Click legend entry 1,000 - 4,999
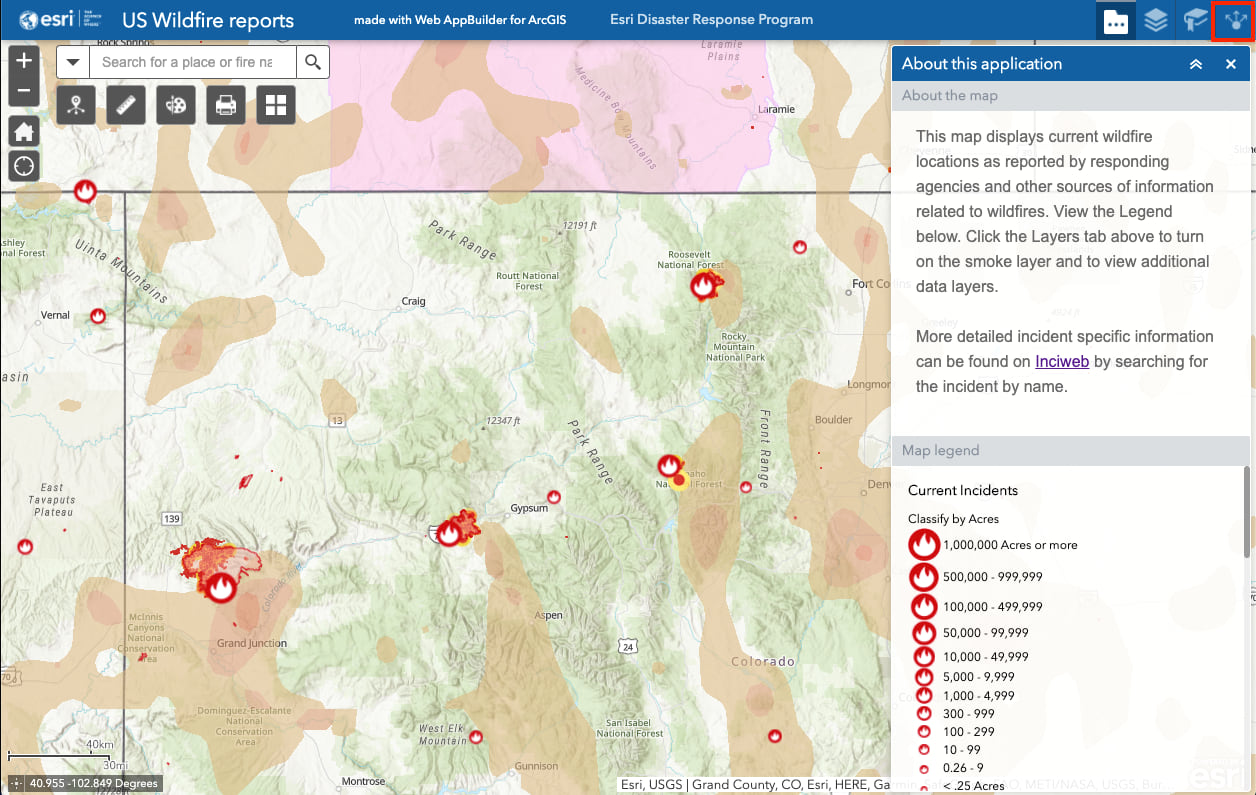This screenshot has width=1256, height=795. pyautogui.click(x=979, y=696)
